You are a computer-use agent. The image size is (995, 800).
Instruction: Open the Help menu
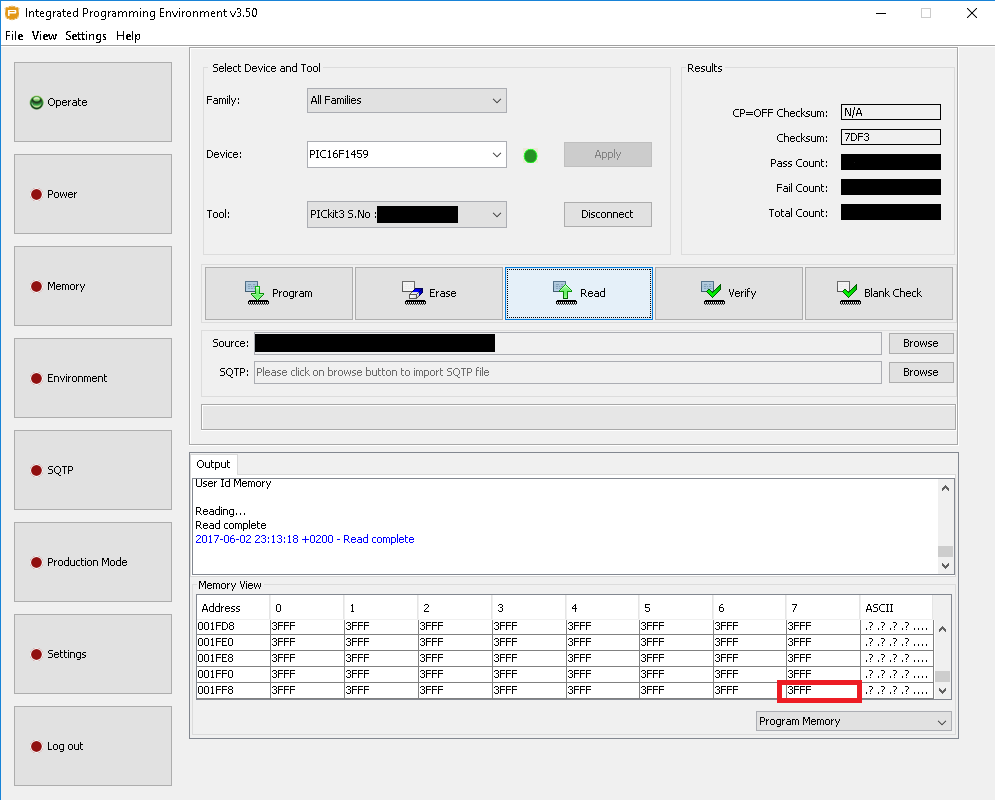pyautogui.click(x=128, y=36)
